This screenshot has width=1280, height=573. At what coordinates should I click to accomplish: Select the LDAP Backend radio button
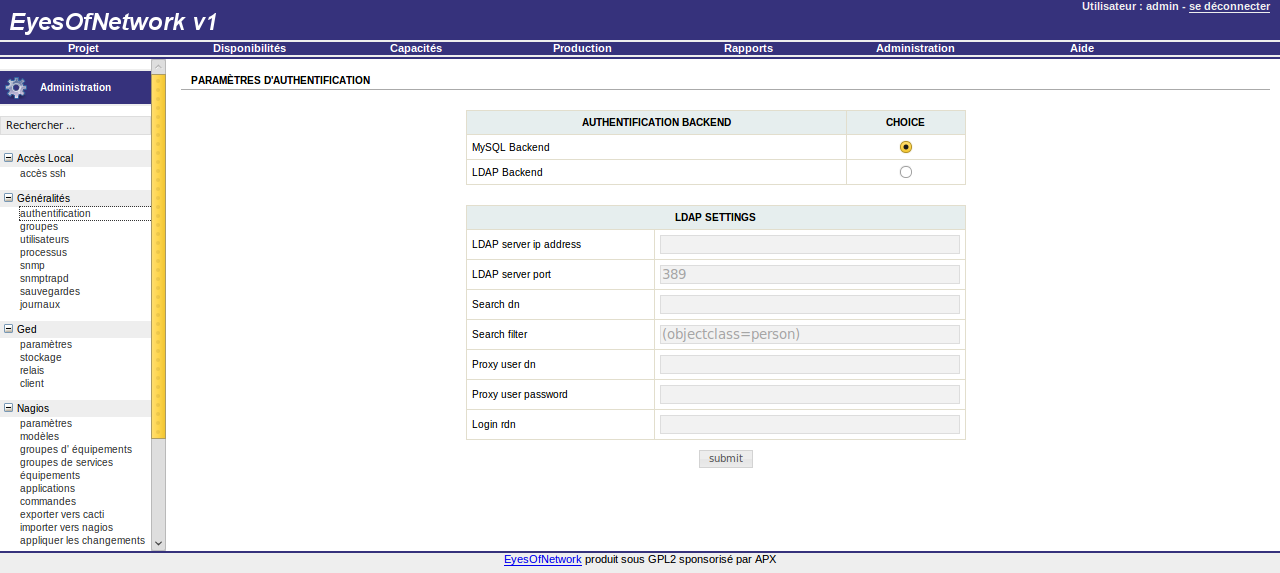pyautogui.click(x=905, y=172)
